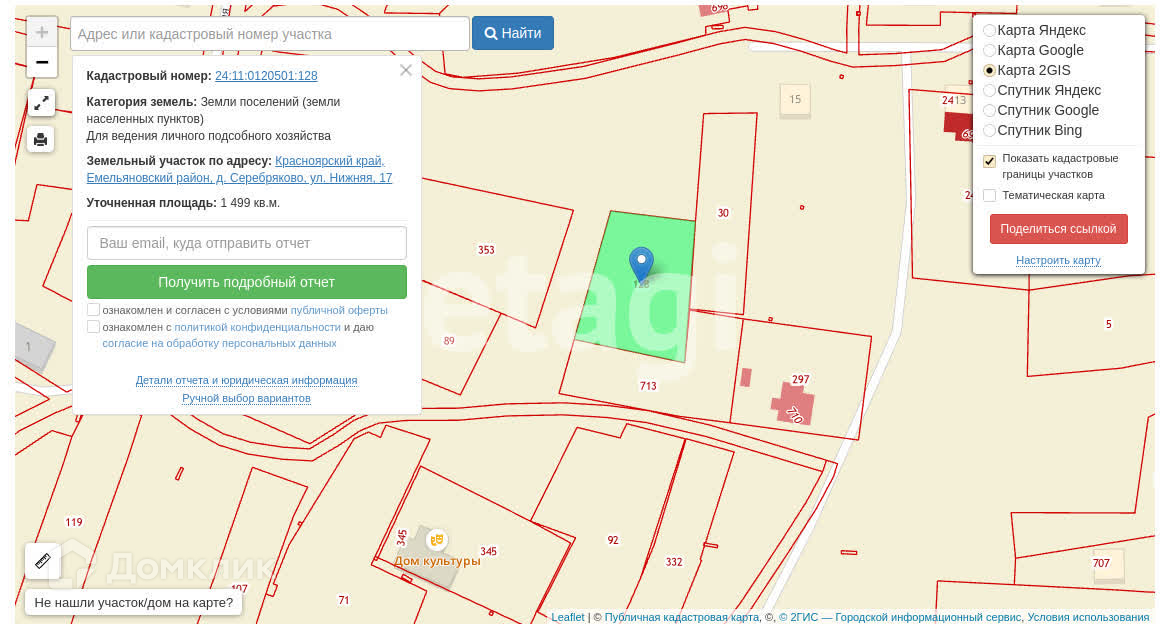
Task: Open the Красноярский край address link
Action: [x=239, y=170]
